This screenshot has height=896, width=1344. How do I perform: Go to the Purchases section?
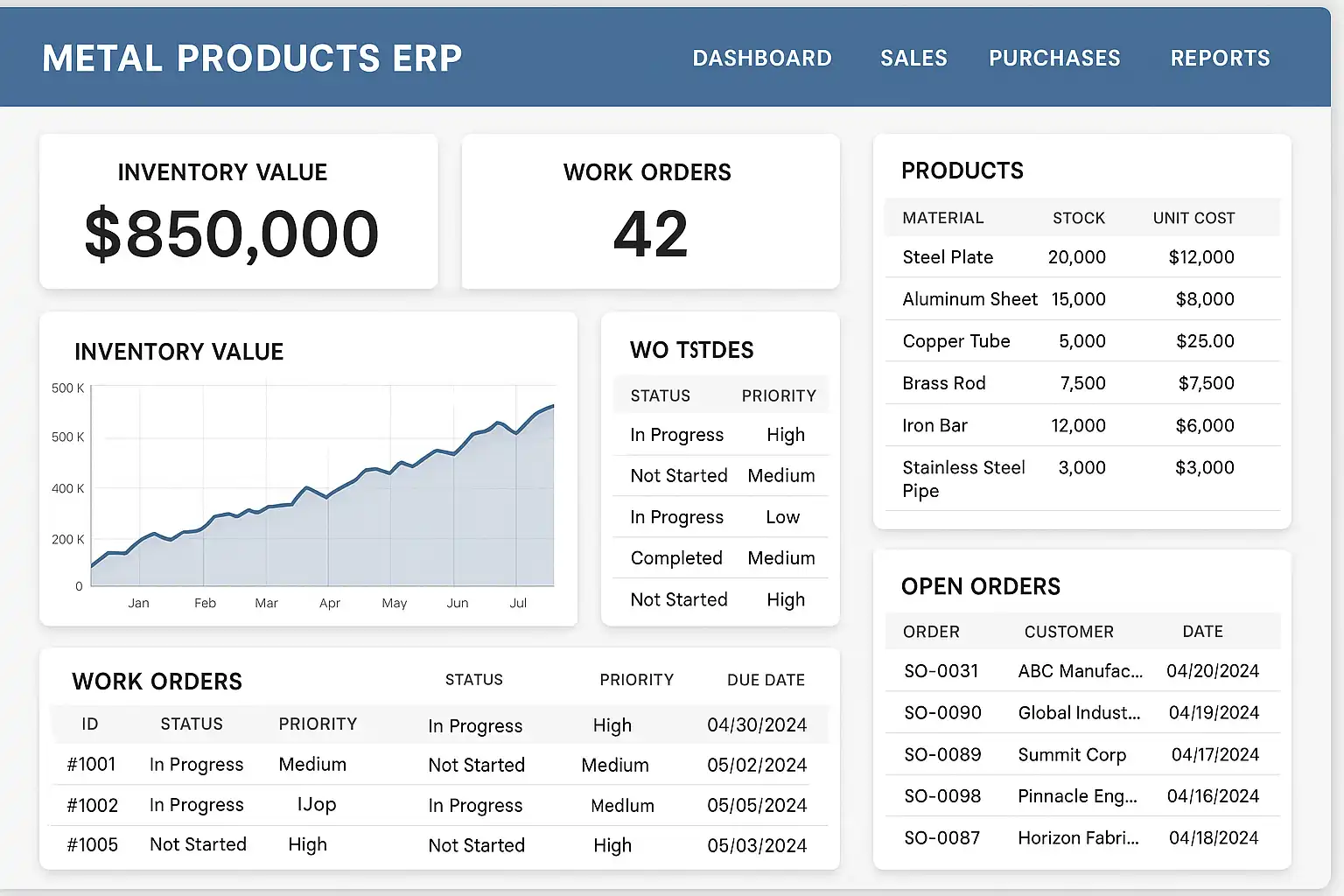[1054, 59]
